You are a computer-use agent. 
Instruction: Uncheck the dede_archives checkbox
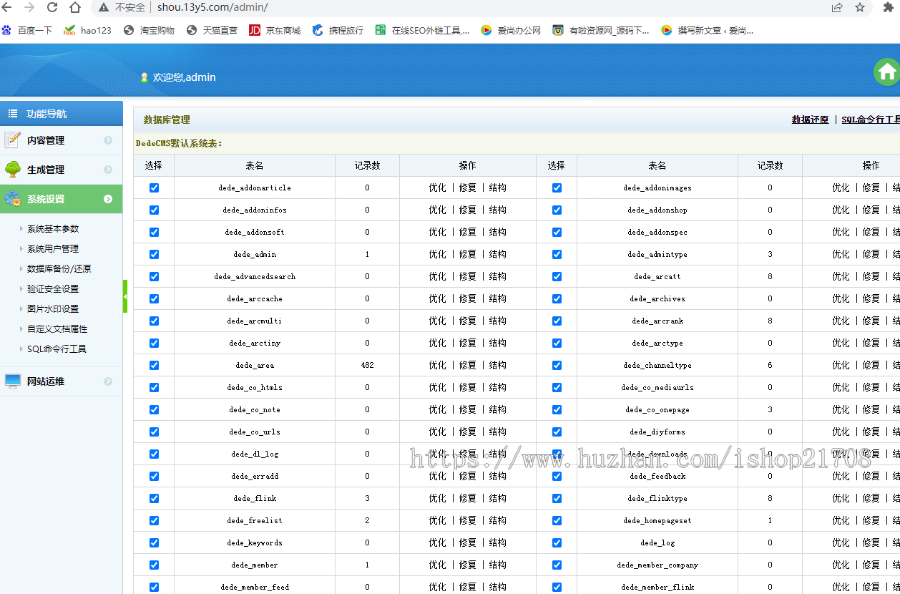coord(557,298)
